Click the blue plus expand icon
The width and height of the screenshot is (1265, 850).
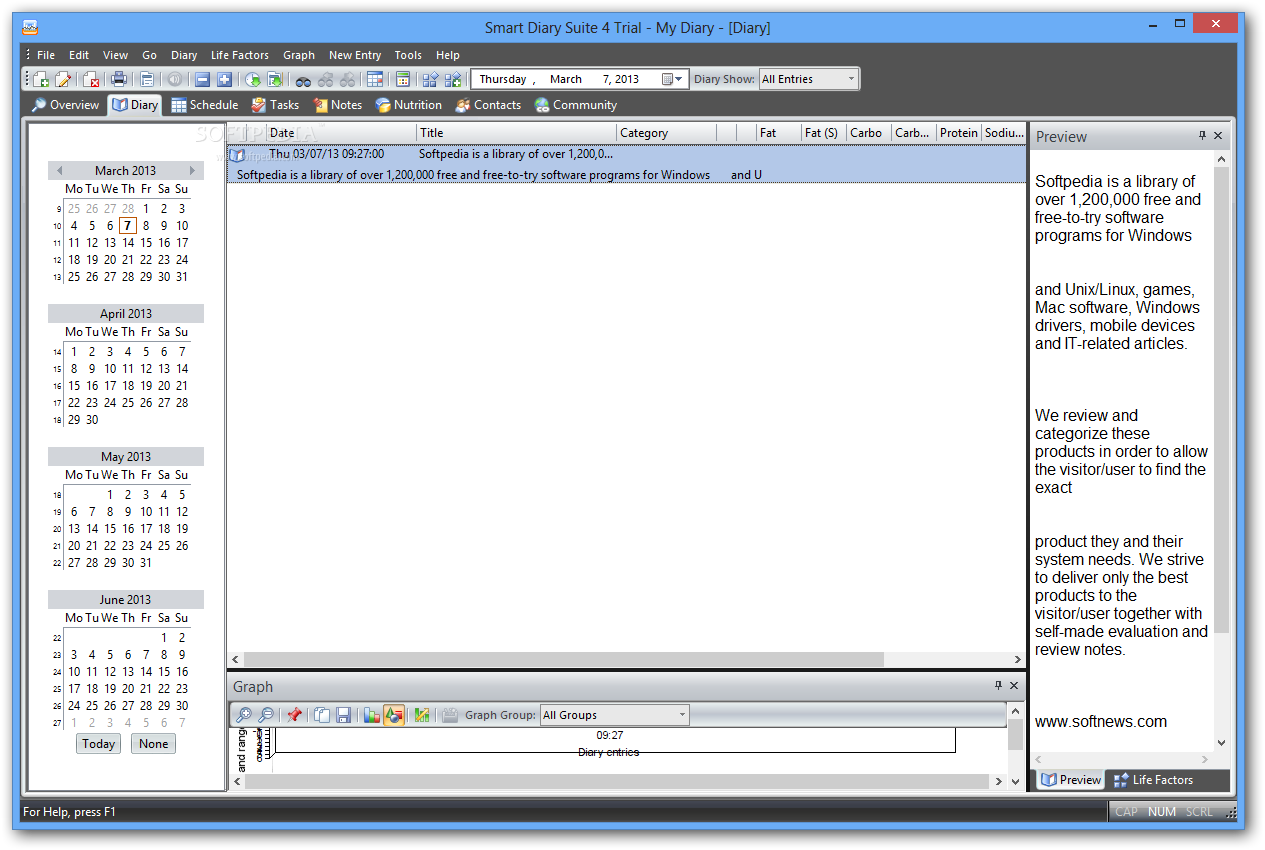(224, 80)
